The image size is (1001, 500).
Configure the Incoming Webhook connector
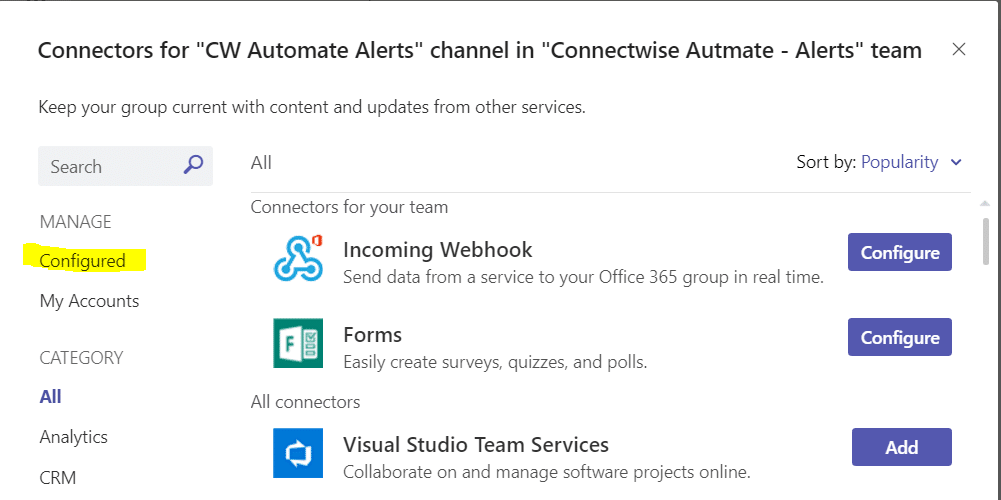[x=899, y=252]
